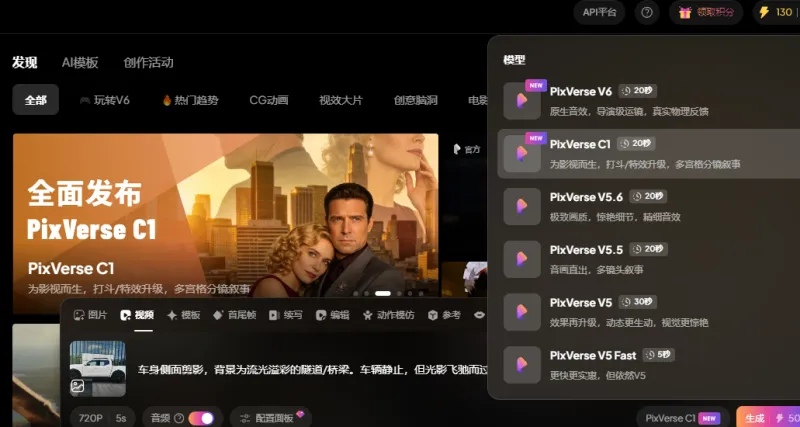Screen dimensions: 800x427
Task: Select the 参考 cube mode tab
Action: coord(444,315)
